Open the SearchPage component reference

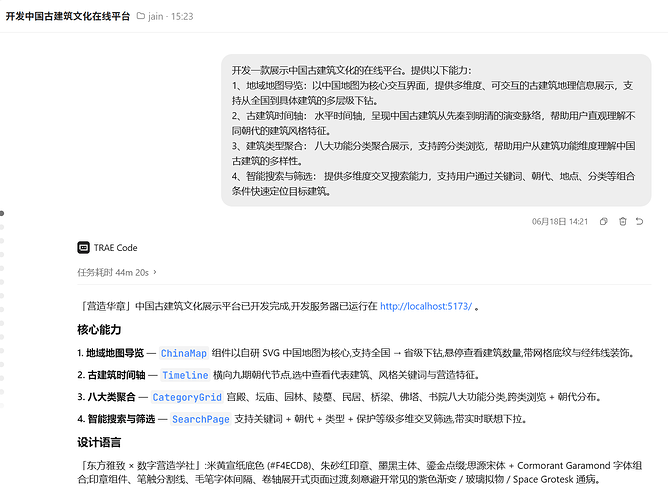coord(201,420)
